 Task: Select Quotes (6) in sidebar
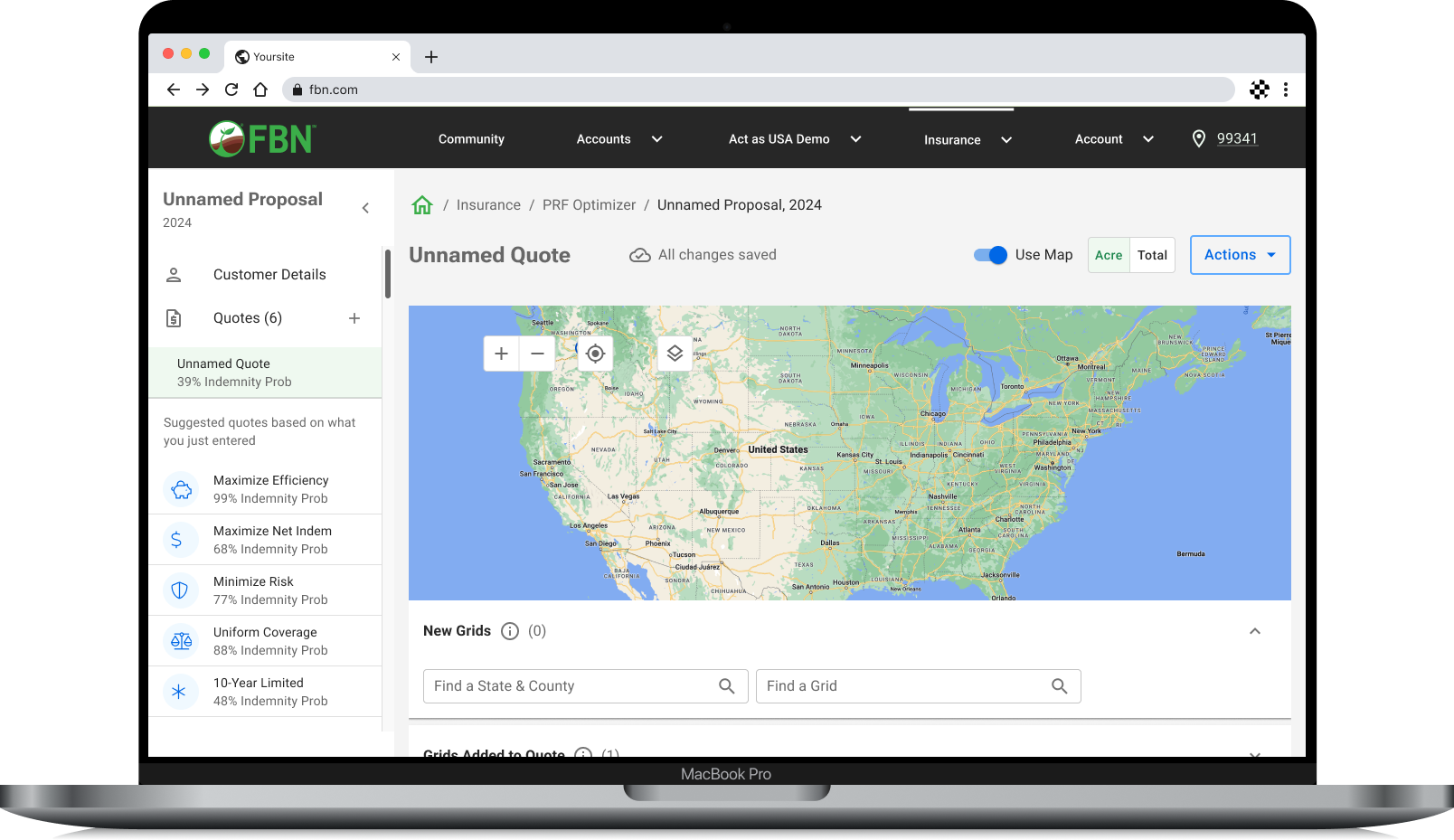248,318
